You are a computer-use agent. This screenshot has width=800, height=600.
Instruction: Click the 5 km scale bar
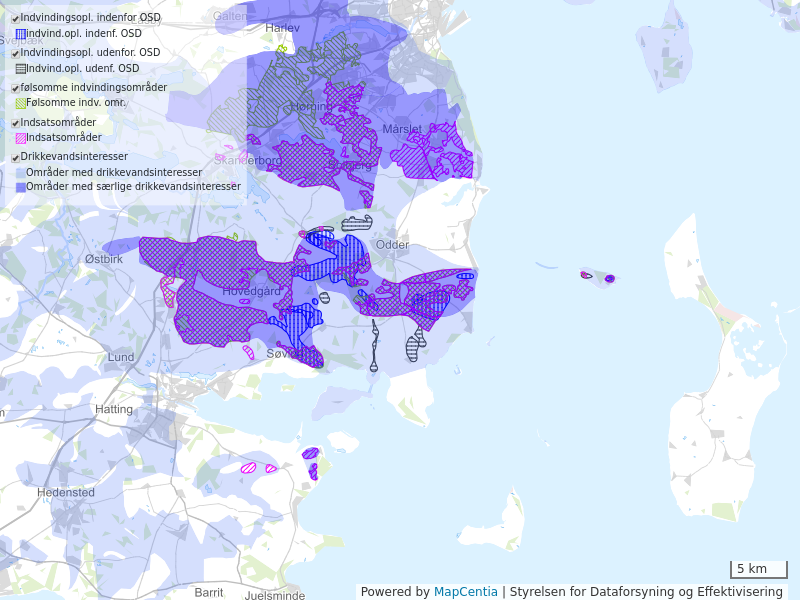coord(759,569)
